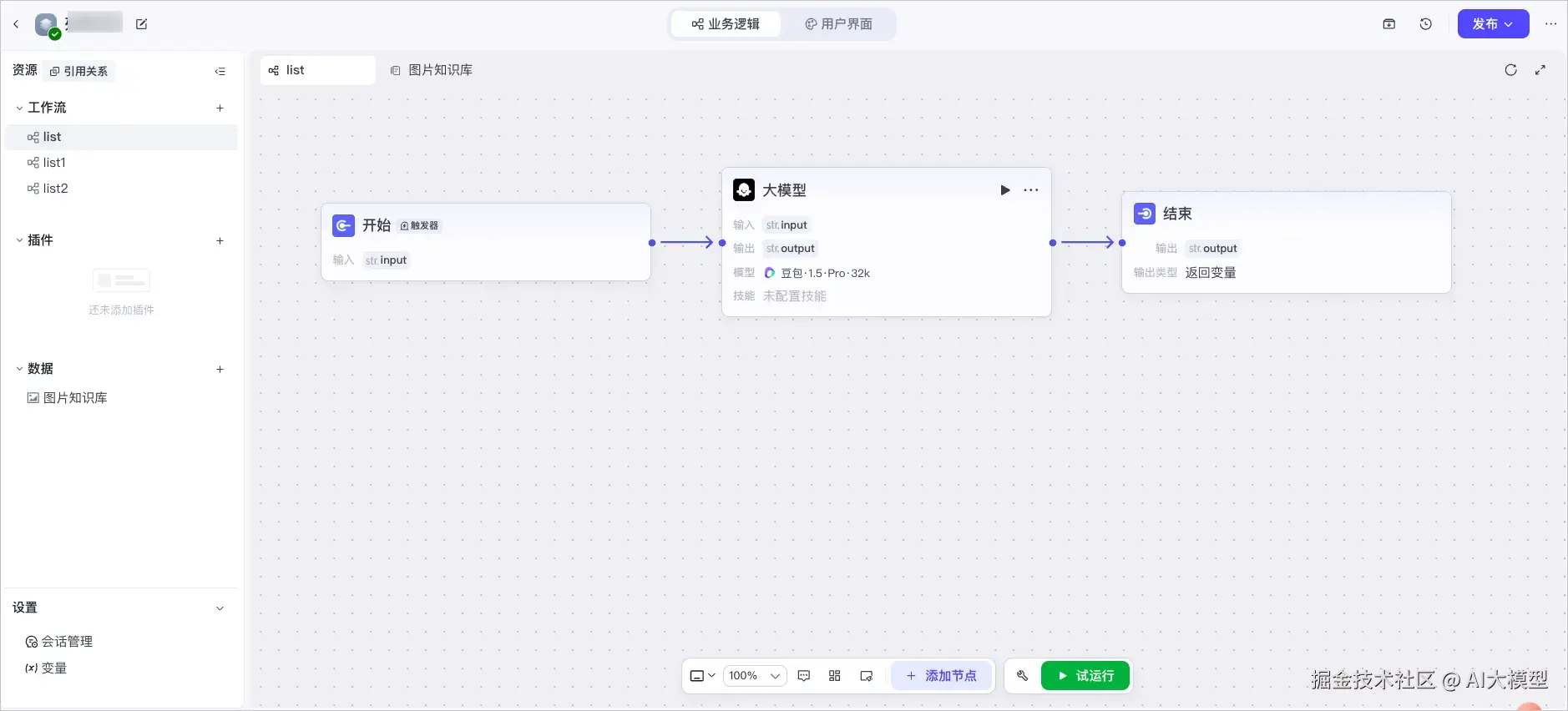Click str.input on the 大模型 node
This screenshot has height=711, width=1568.
787,225
